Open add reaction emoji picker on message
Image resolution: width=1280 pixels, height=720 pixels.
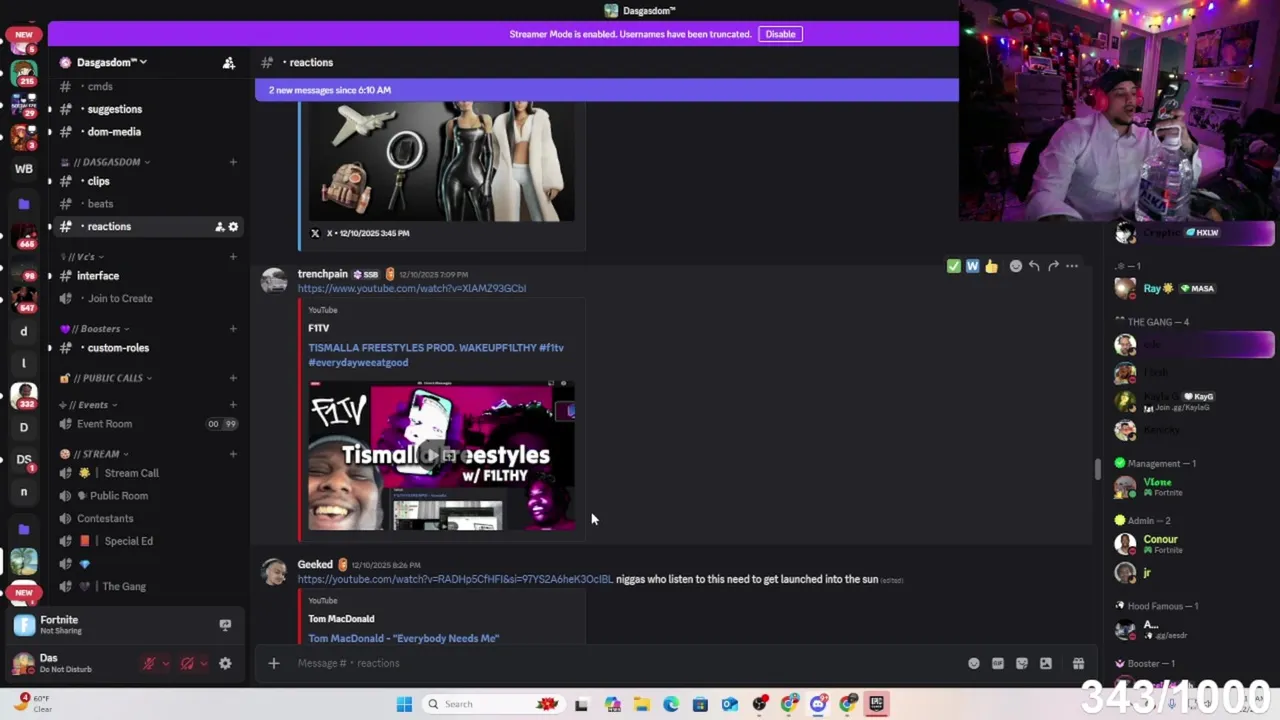[1016, 266]
